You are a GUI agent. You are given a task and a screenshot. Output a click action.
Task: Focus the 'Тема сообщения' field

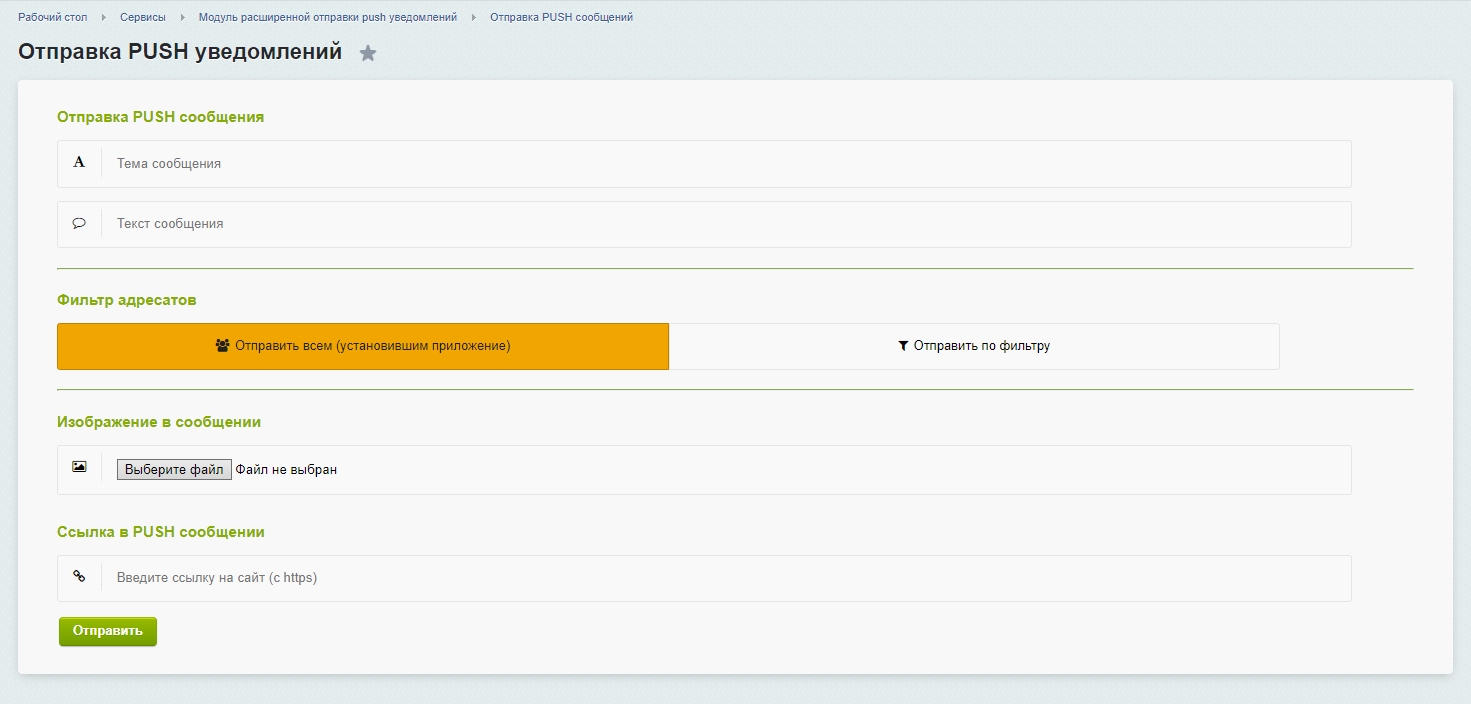(725, 164)
